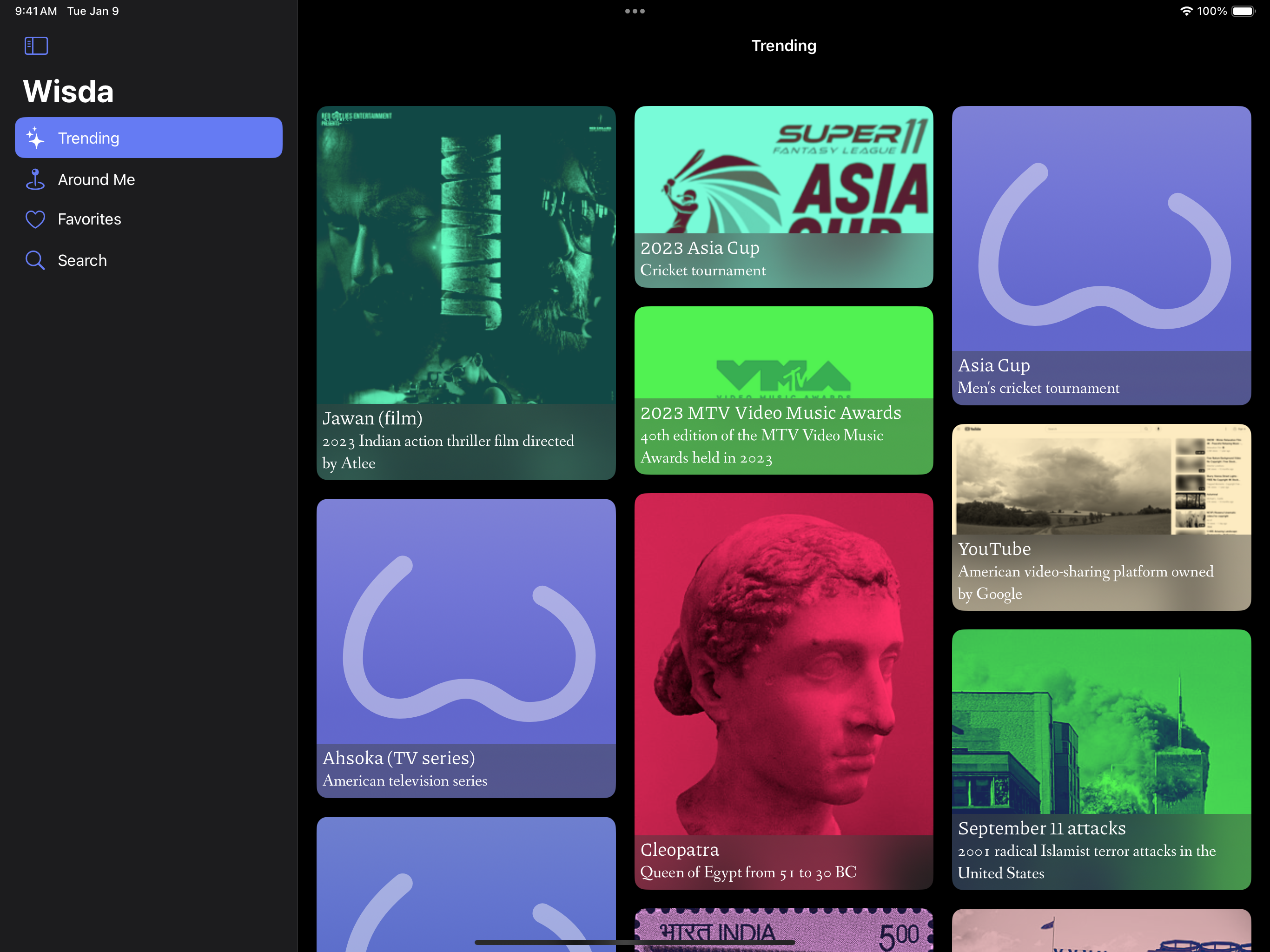The width and height of the screenshot is (1270, 952).
Task: Tap the home indicator bar
Action: click(635, 942)
